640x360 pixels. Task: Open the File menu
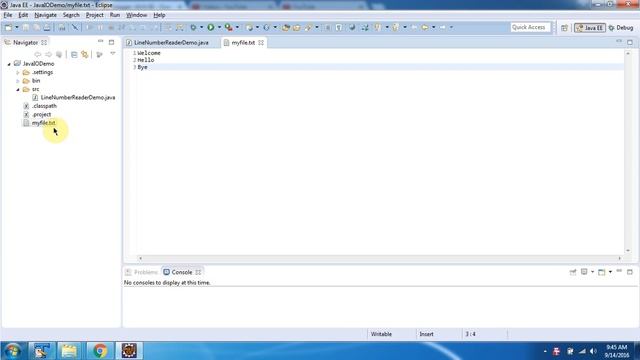(8, 15)
